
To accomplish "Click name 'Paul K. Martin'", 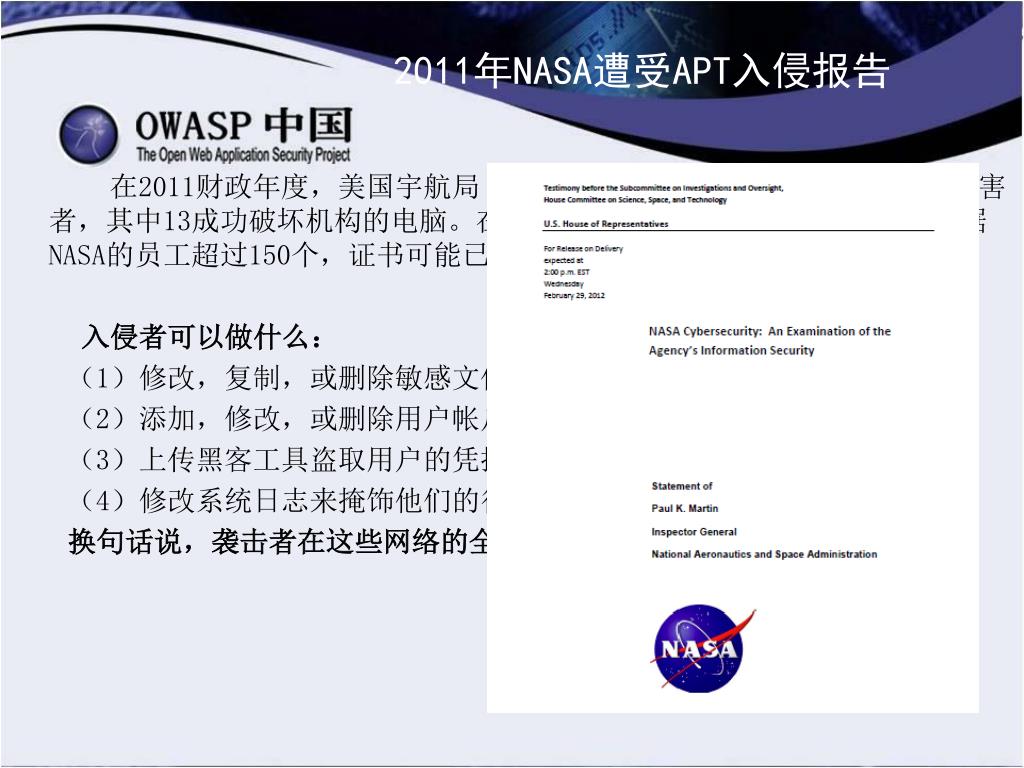I will pyautogui.click(x=684, y=508).
